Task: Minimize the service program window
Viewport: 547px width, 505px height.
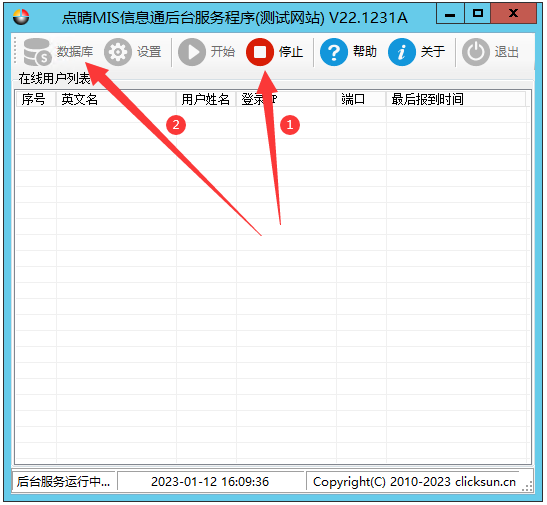Action: 450,14
